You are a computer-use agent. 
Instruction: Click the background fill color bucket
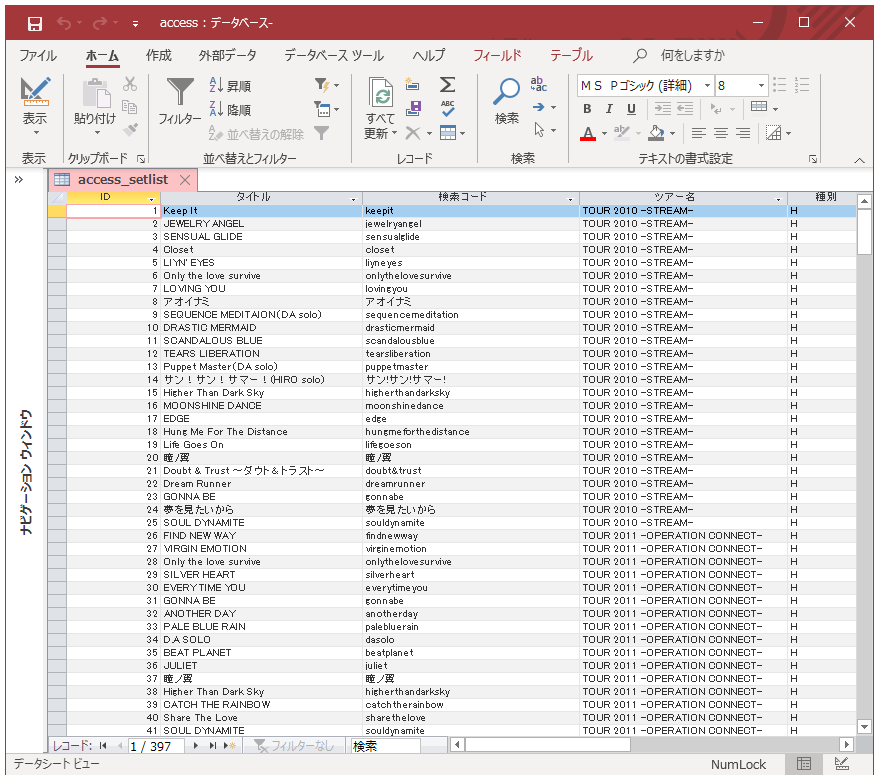pyautogui.click(x=656, y=133)
